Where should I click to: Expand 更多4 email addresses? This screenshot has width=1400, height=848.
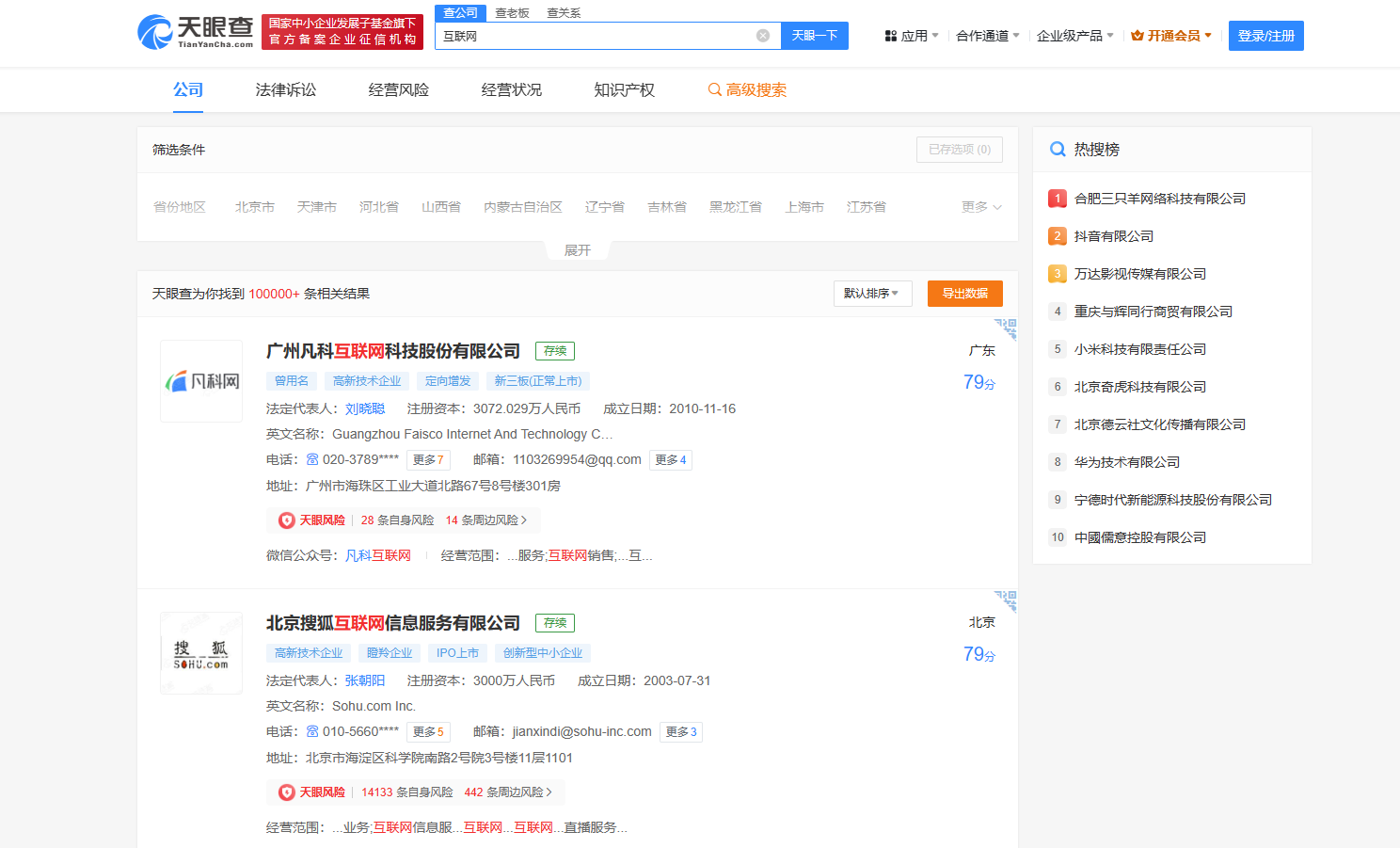[671, 460]
